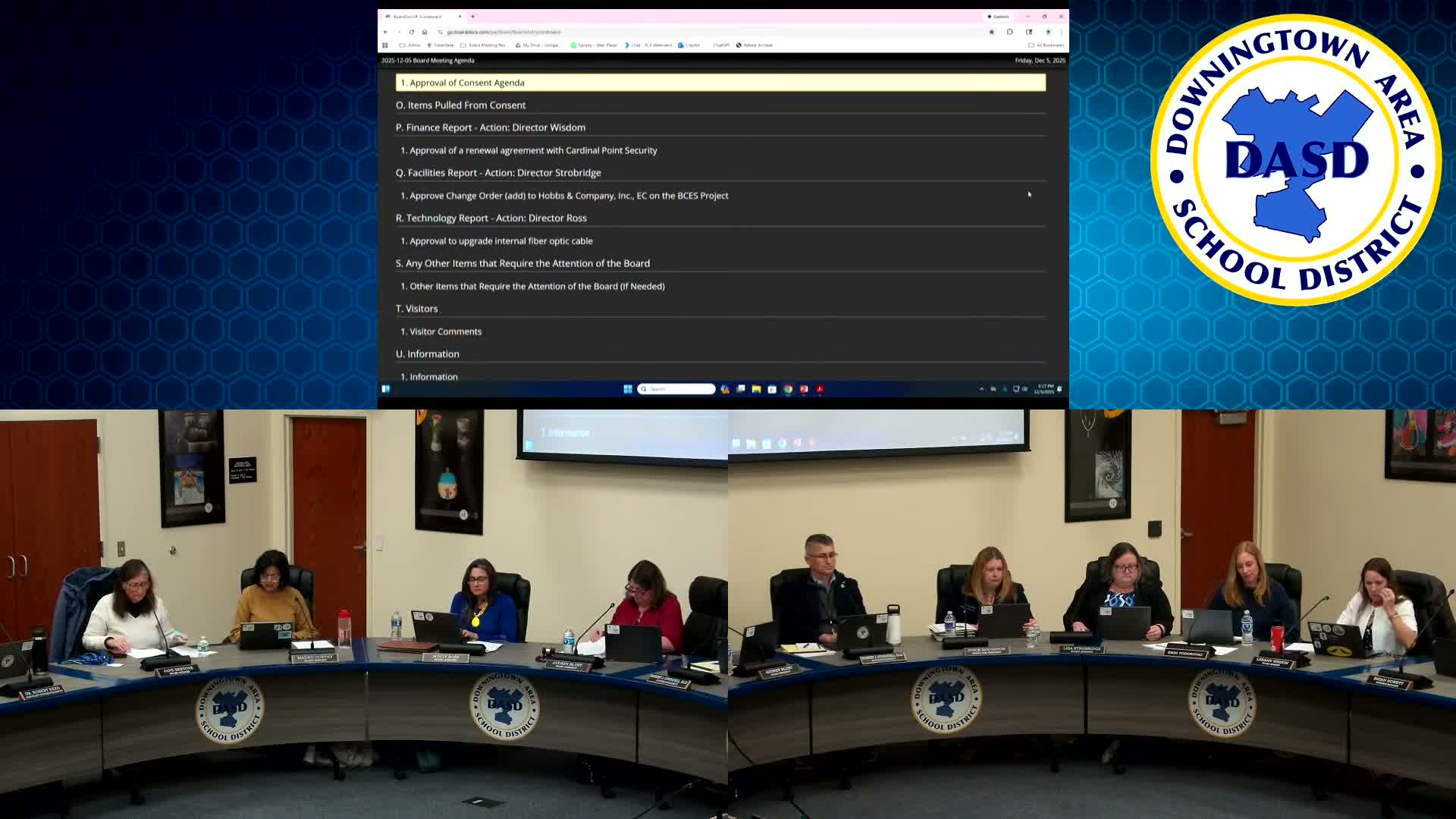Open Adobe Acrobat from the taskbar
1456x819 pixels.
(821, 389)
